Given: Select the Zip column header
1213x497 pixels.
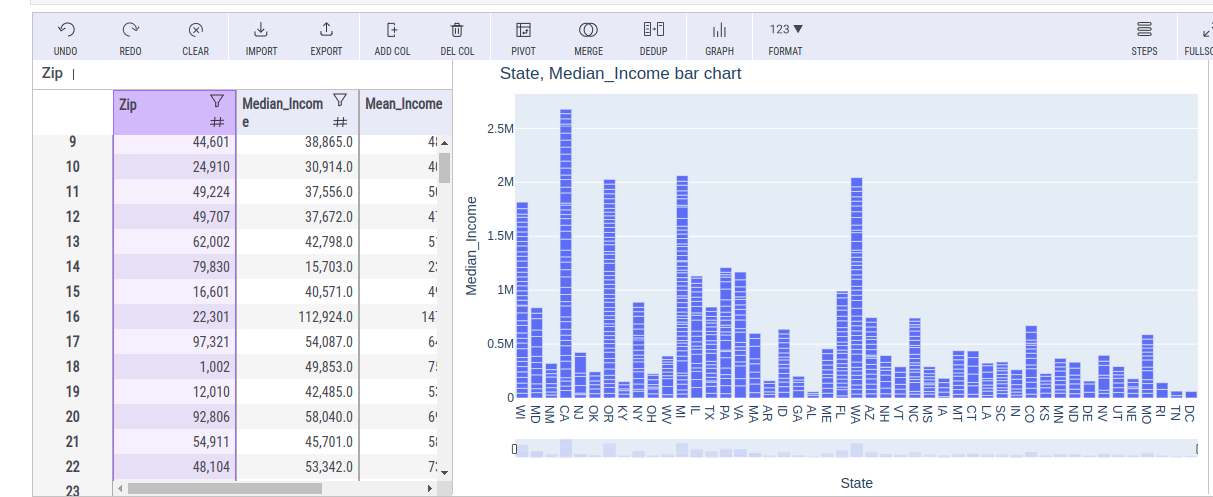Looking at the screenshot, I should [175, 112].
